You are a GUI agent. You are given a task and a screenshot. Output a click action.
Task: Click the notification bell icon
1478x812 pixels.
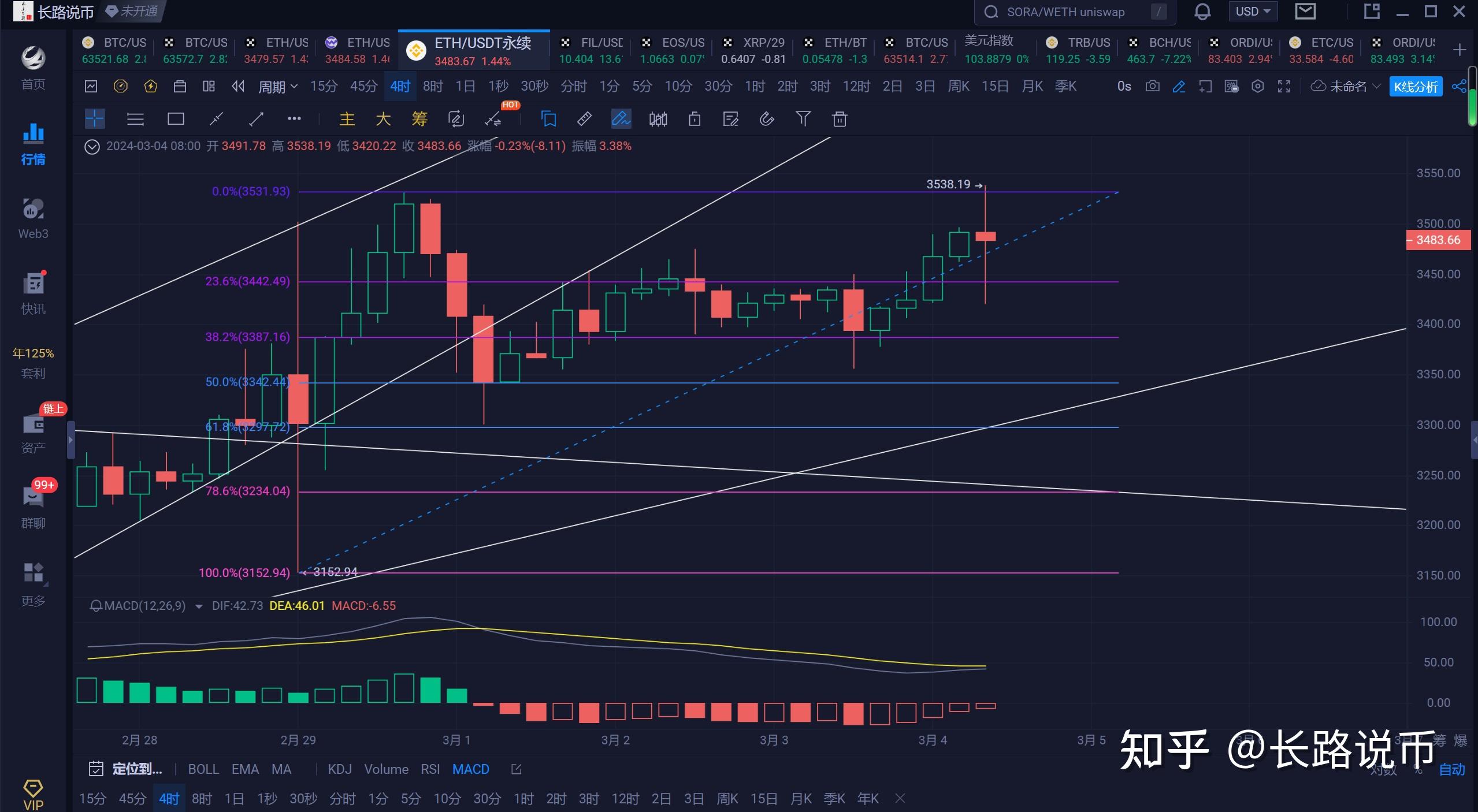[1202, 12]
